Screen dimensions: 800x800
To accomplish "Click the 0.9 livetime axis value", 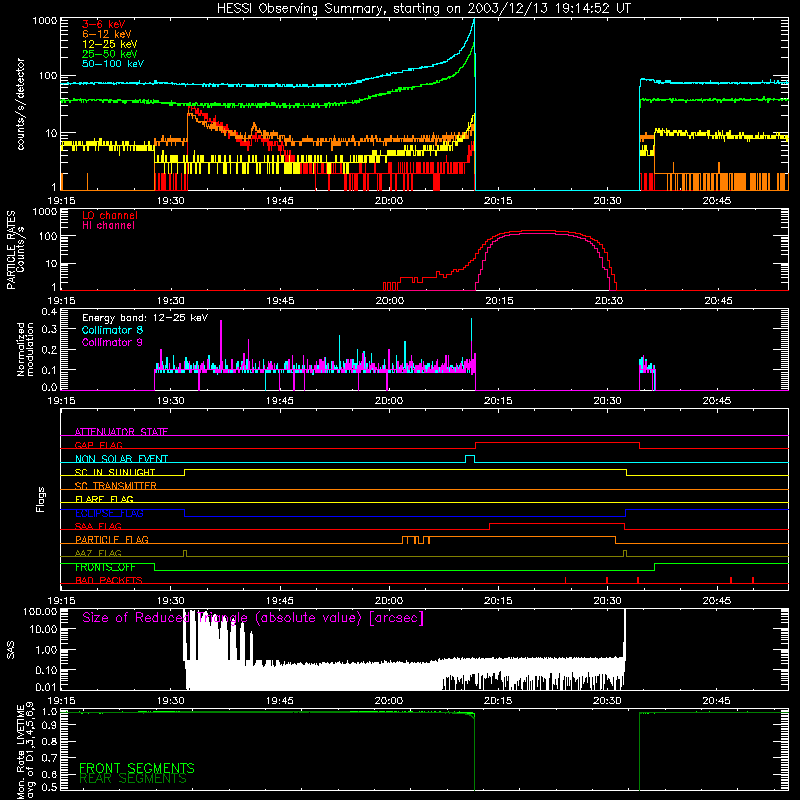I will coord(49,724).
